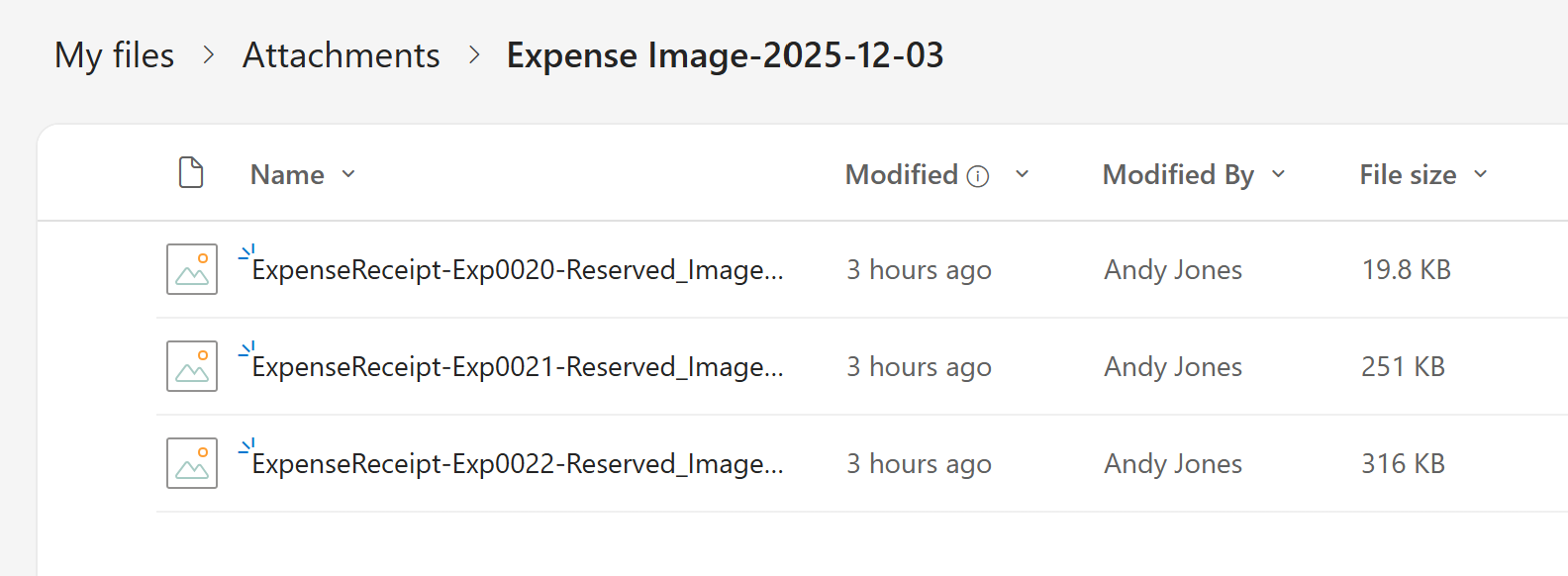Click the breadcrumb chevron after Attachments
Viewport: 1568px width, 576px height.
(474, 55)
